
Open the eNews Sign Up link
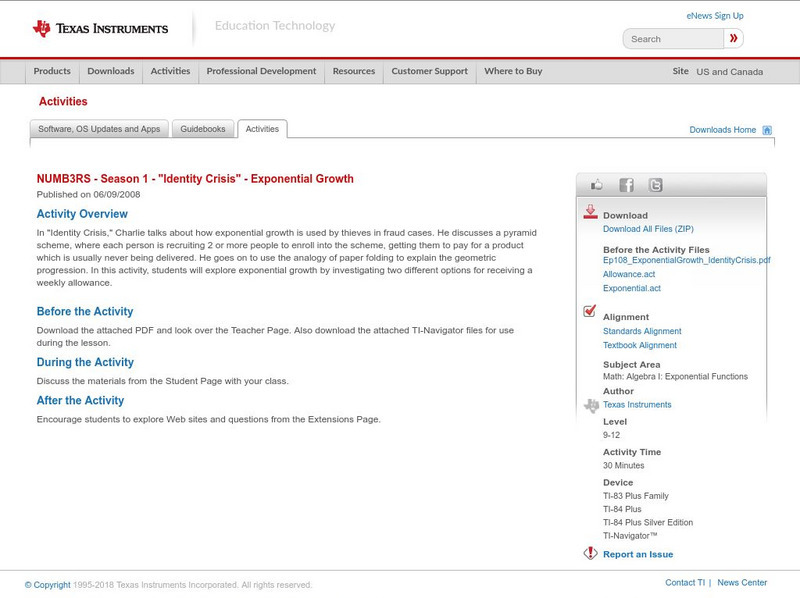click(x=715, y=16)
